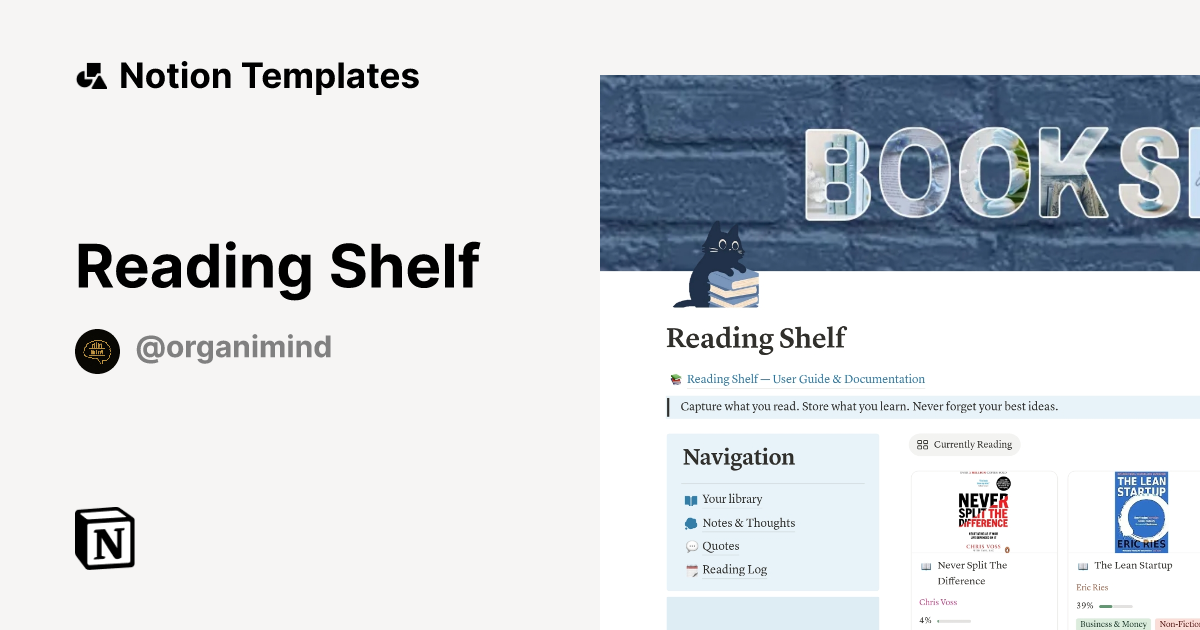Viewport: 1200px width, 630px height.
Task: Click the Business & Money tag
Action: pos(1113,623)
